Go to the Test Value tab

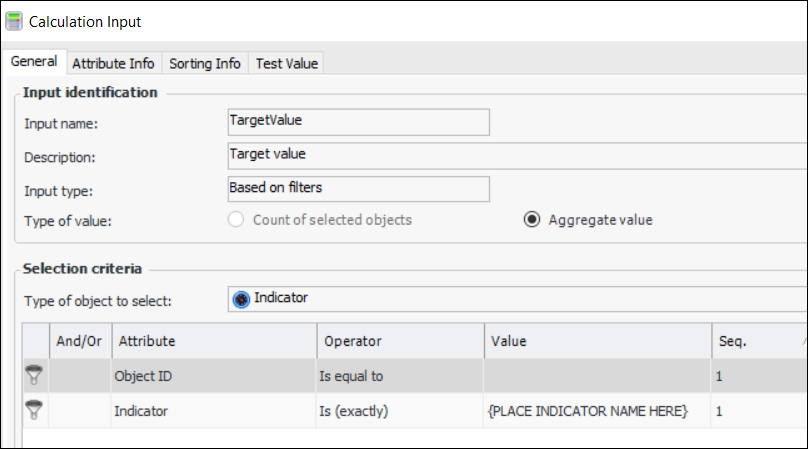287,63
